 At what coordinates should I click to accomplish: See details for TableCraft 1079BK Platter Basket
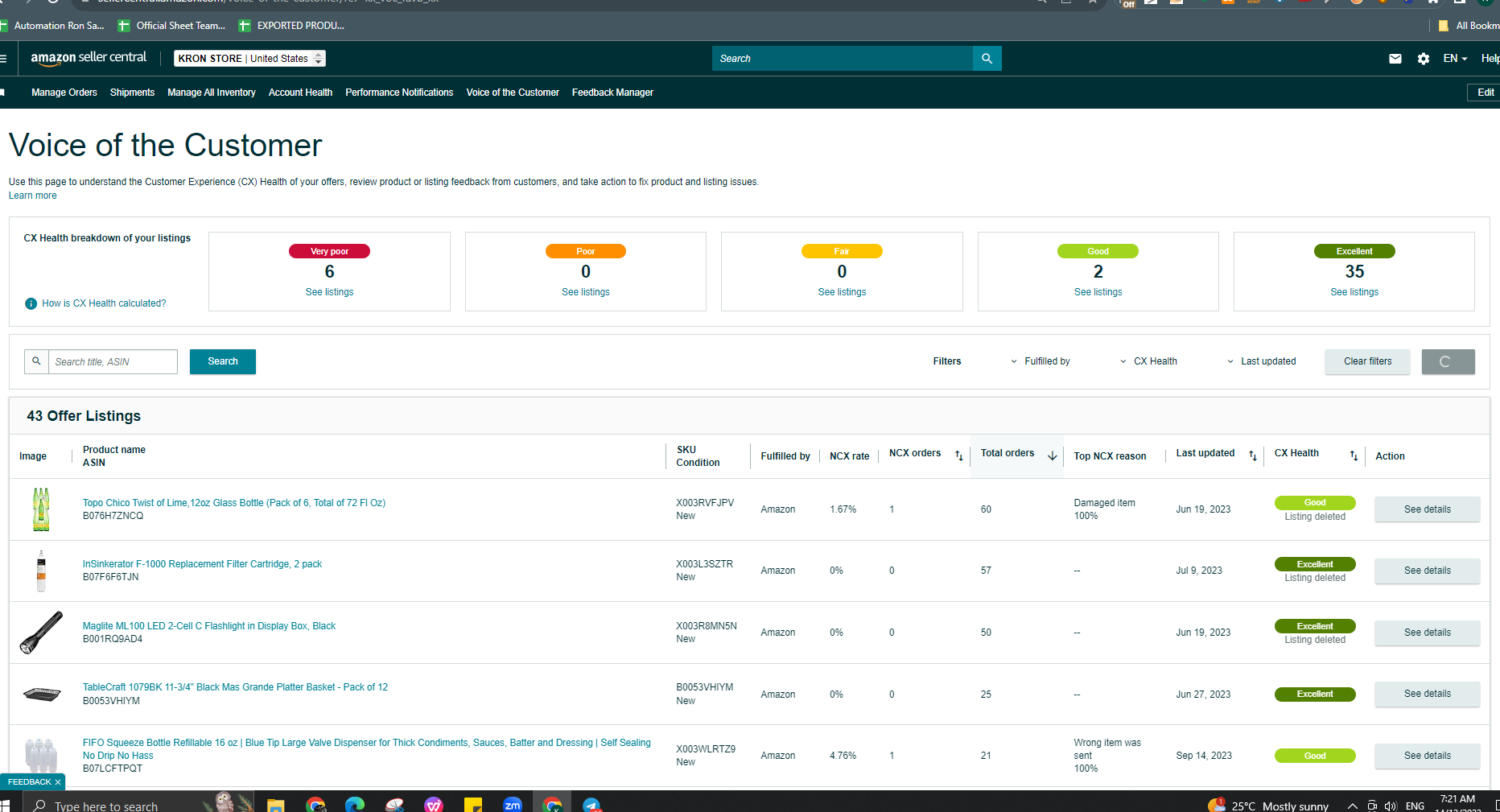1428,694
